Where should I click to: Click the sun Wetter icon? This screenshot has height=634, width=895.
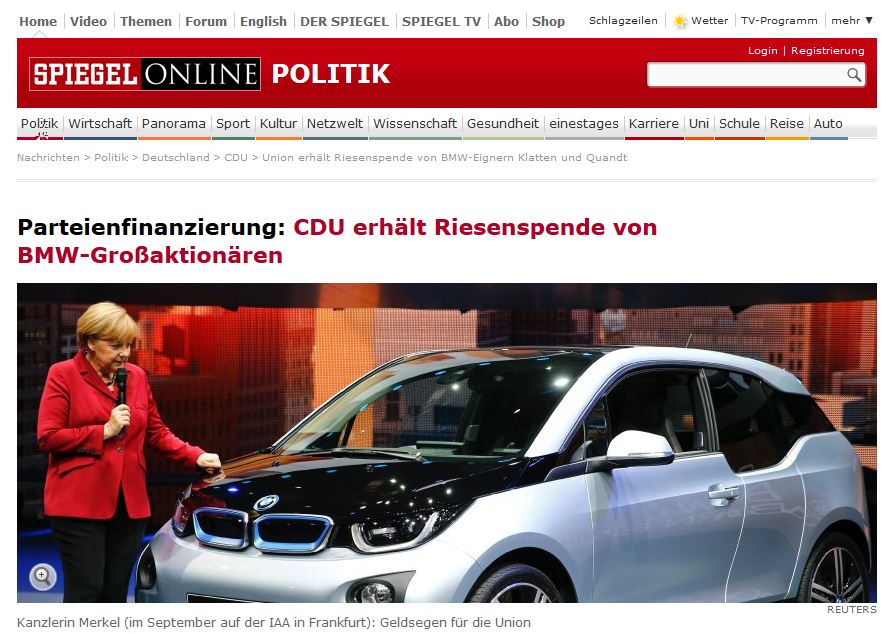coord(680,22)
